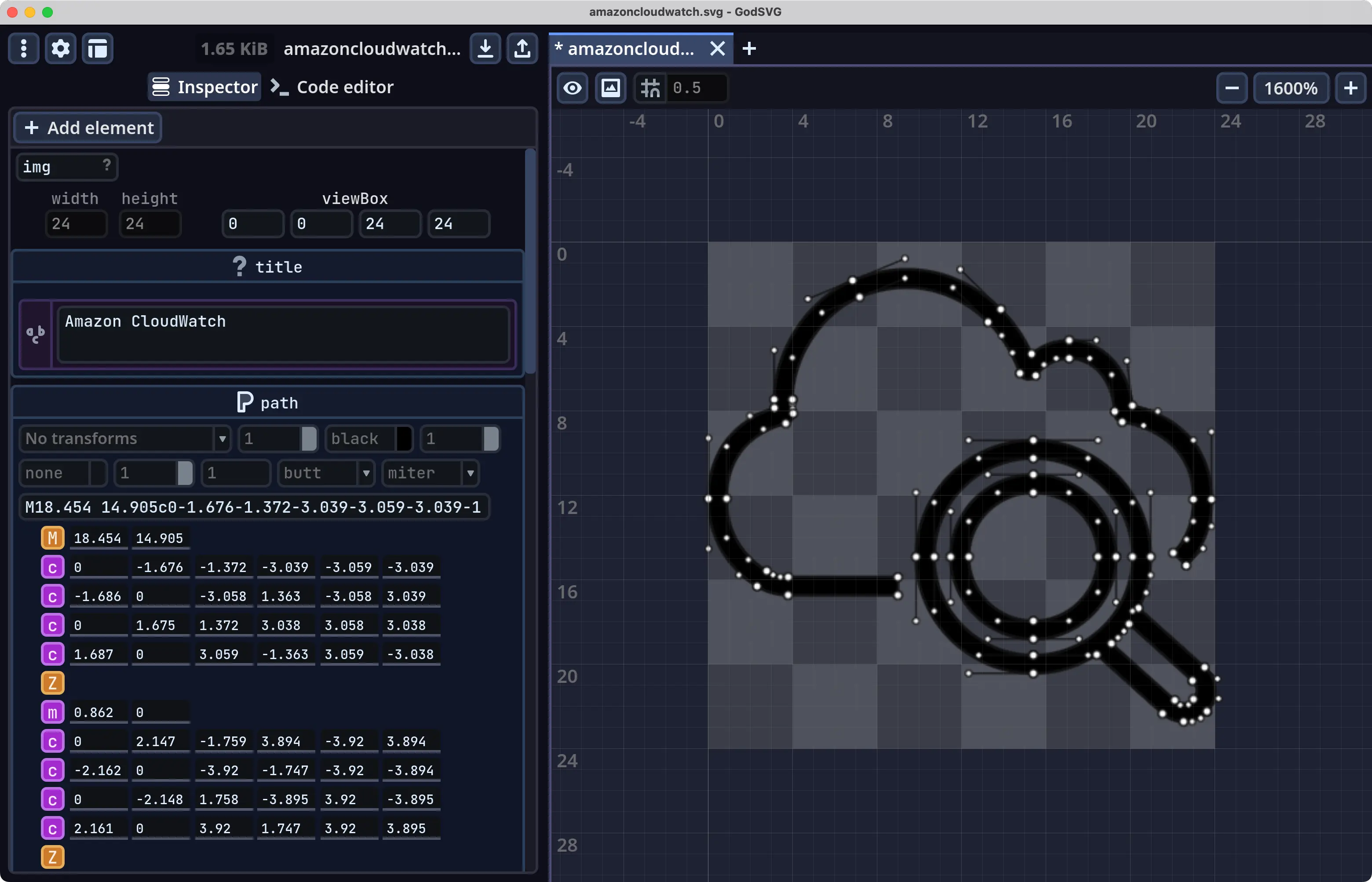The height and width of the screenshot is (882, 1372).
Task: Zoom out with the minus button
Action: tap(1232, 88)
